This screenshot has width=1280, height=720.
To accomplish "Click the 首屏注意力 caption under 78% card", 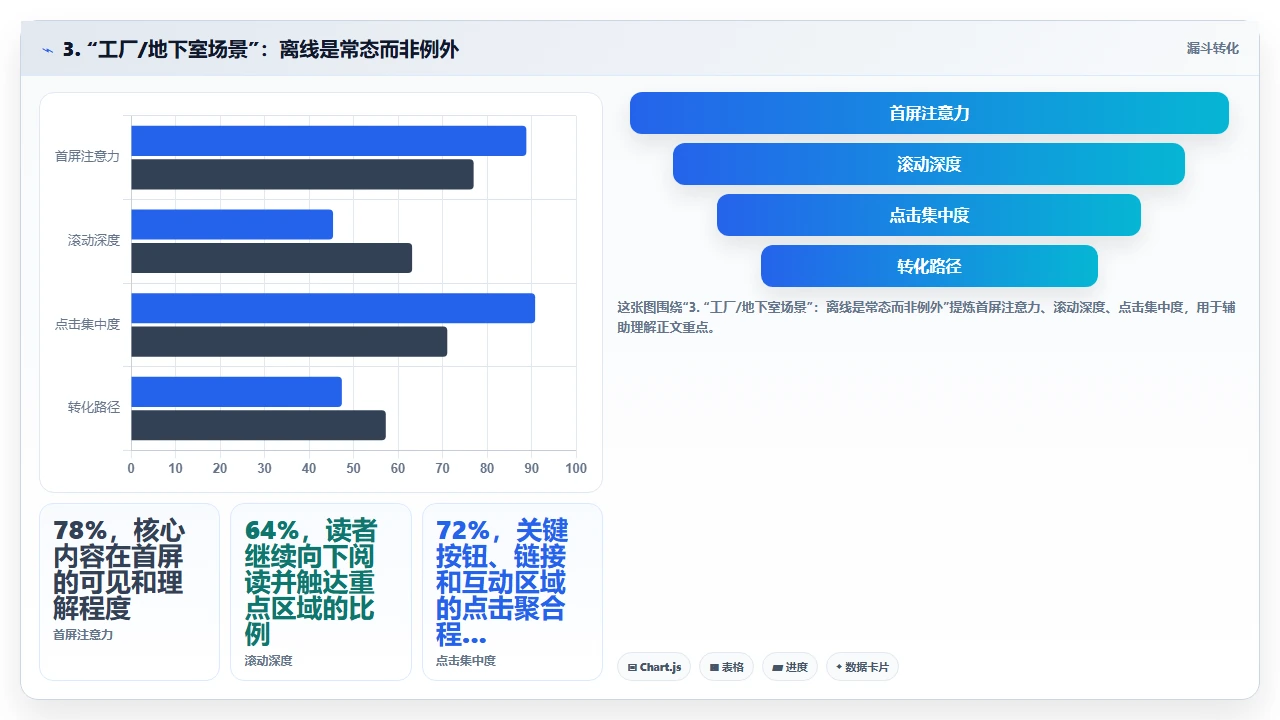I will tap(83, 635).
